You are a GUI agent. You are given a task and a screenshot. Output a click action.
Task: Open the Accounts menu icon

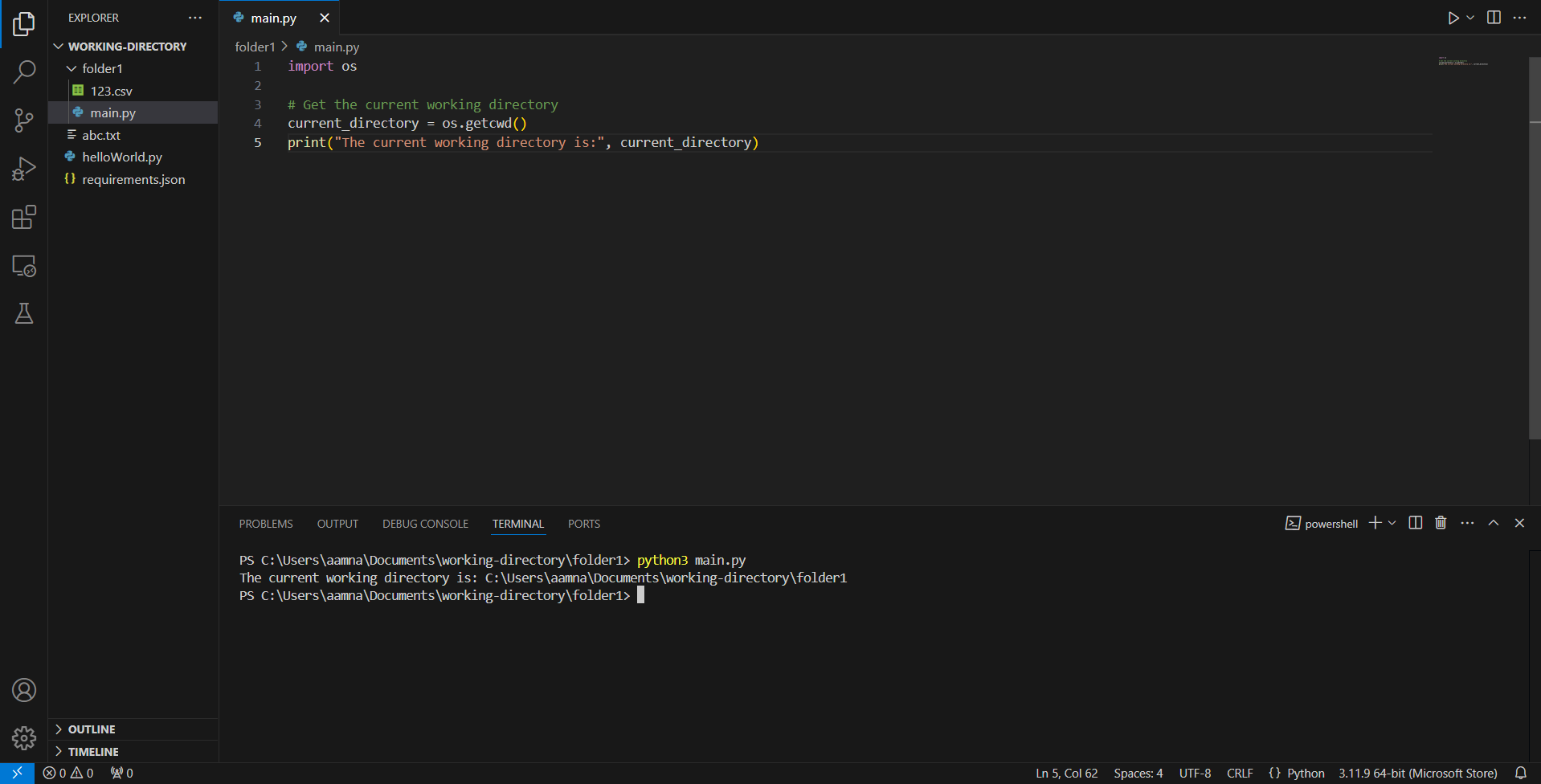24,689
